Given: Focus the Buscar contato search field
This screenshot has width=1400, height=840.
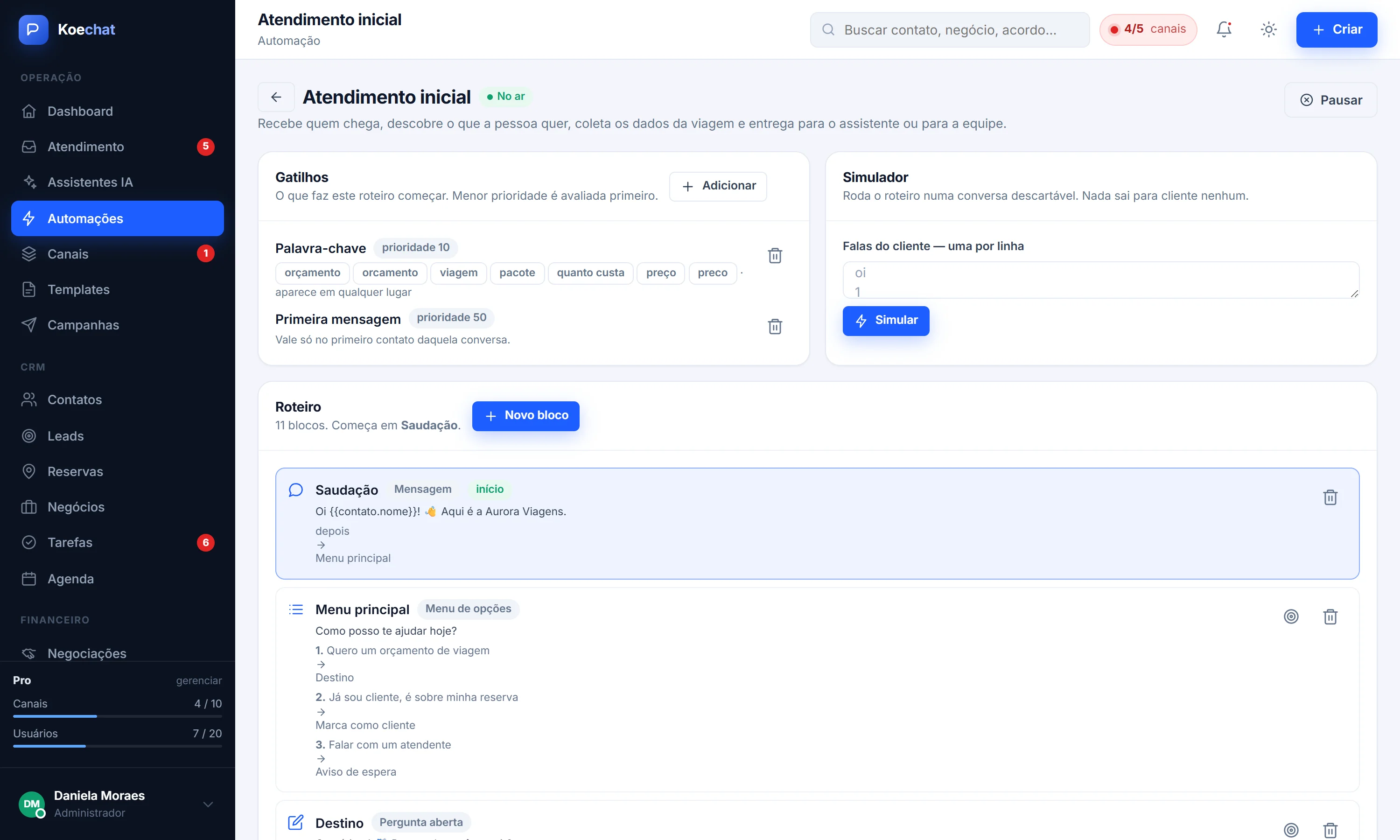Looking at the screenshot, I should [950, 29].
